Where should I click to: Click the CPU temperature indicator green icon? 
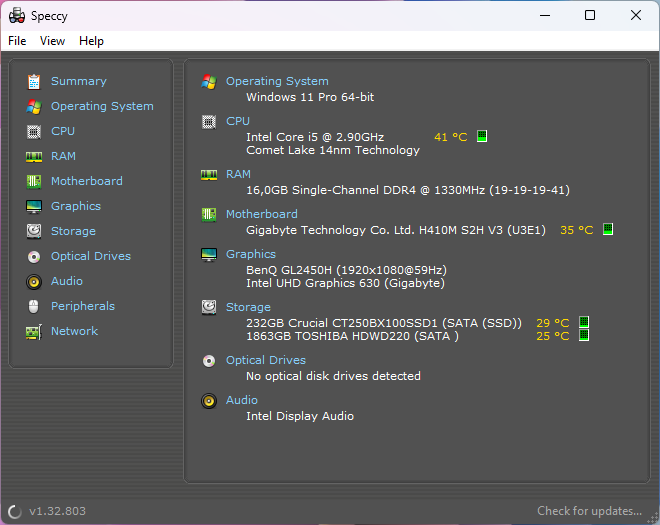point(482,136)
